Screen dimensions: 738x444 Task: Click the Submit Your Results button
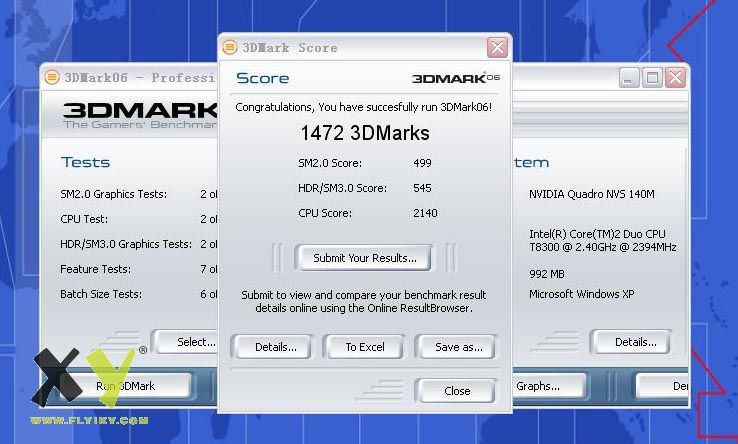pos(363,258)
